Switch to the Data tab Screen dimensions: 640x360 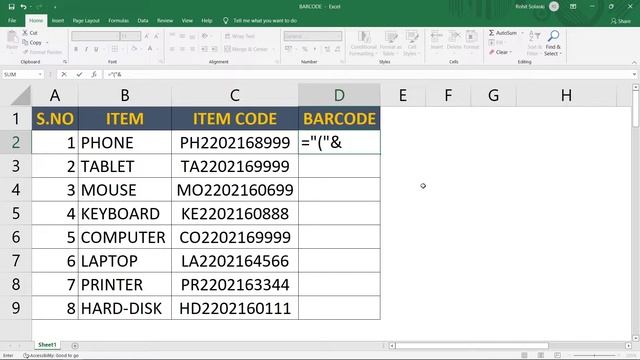pos(143,20)
